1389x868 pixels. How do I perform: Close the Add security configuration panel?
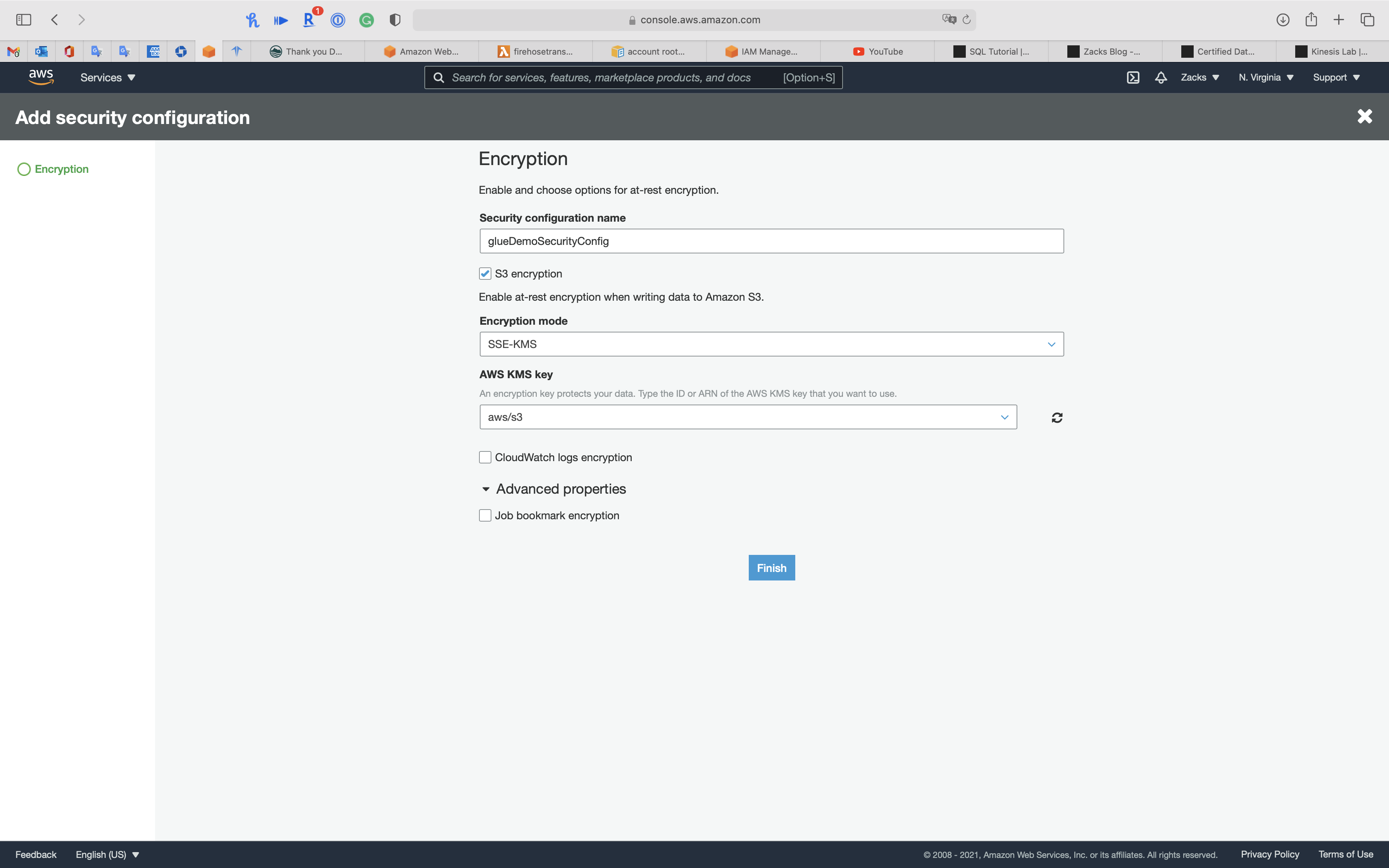pos(1364,117)
